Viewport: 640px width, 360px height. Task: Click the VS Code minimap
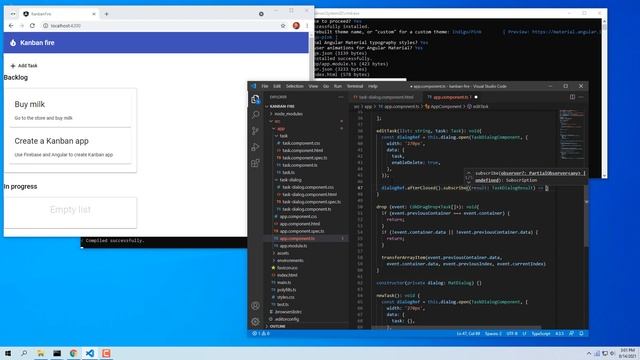[x=571, y=135]
